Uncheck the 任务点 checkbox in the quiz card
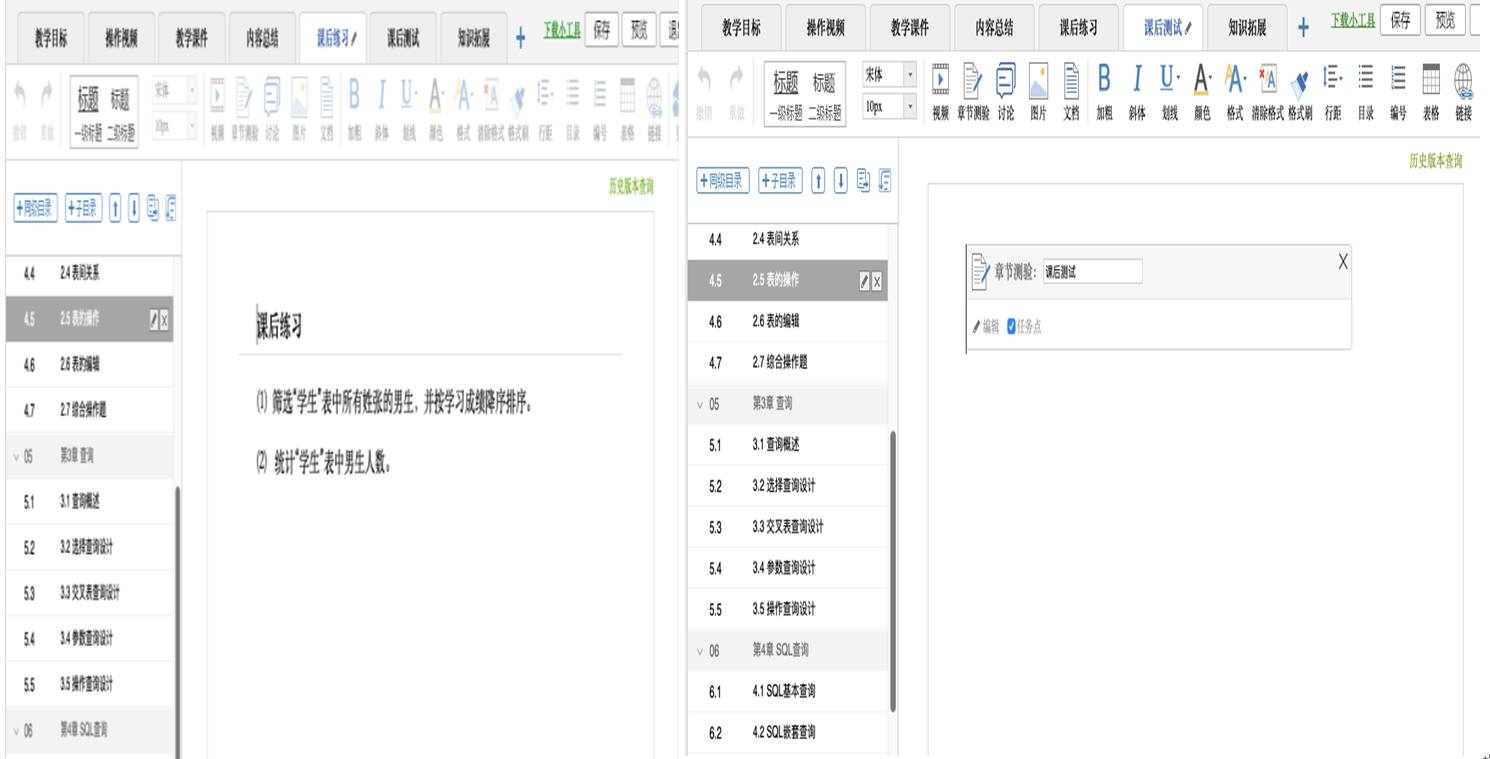Viewport: 1490px width, 759px height. click(1011, 326)
